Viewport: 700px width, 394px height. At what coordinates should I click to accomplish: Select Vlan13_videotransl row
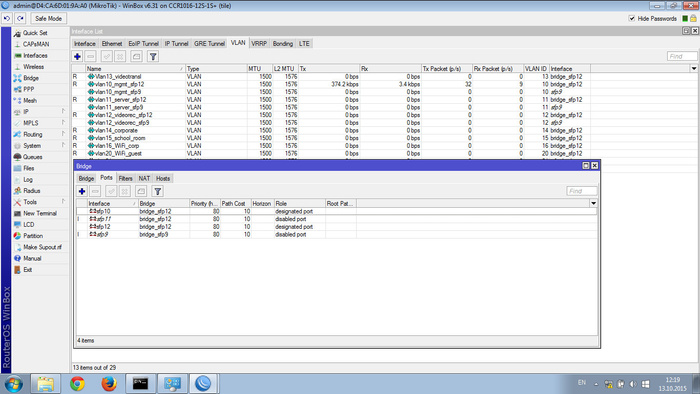click(x=330, y=76)
